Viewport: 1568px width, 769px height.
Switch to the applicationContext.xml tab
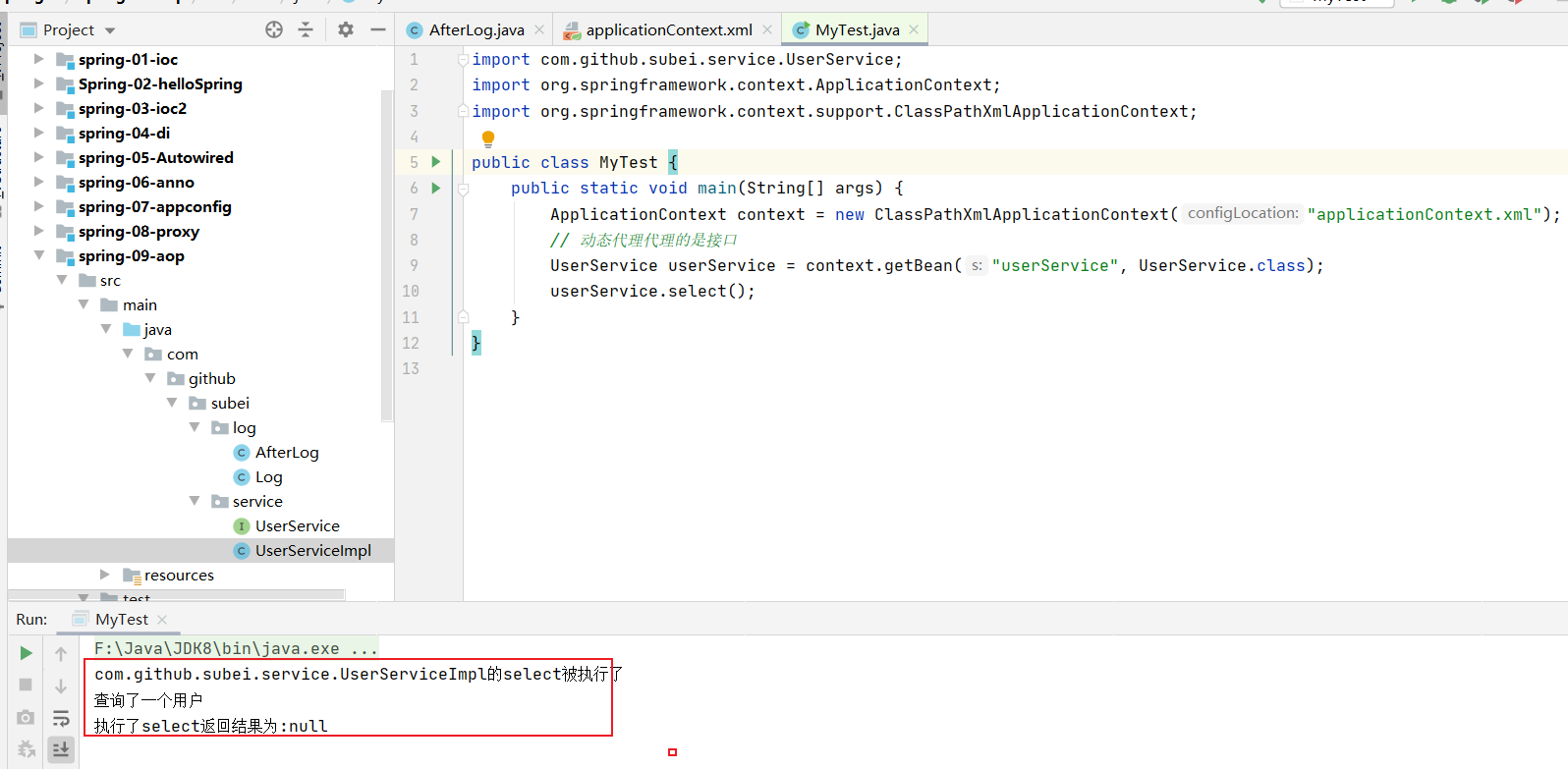[668, 30]
